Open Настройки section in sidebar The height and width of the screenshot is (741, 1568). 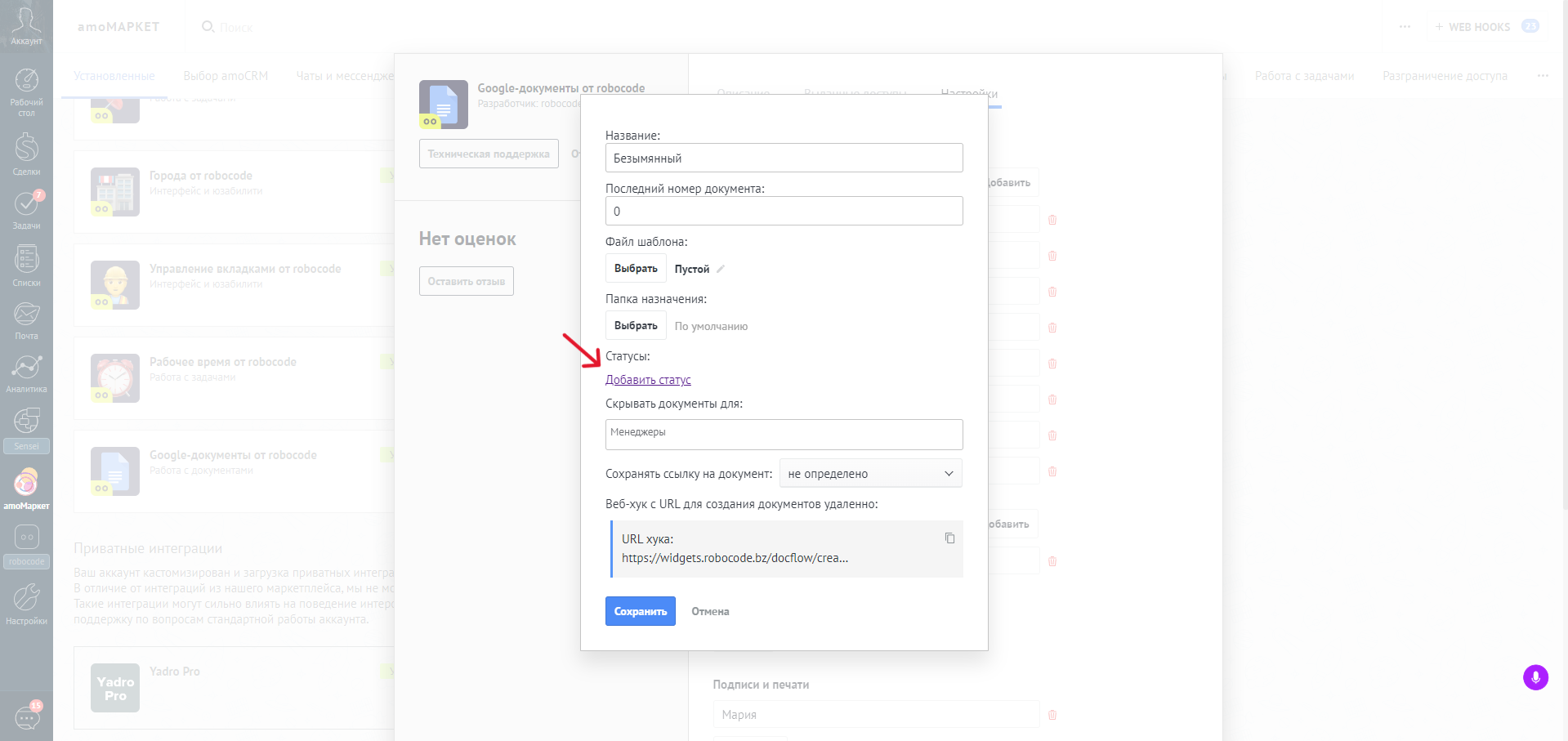(26, 605)
